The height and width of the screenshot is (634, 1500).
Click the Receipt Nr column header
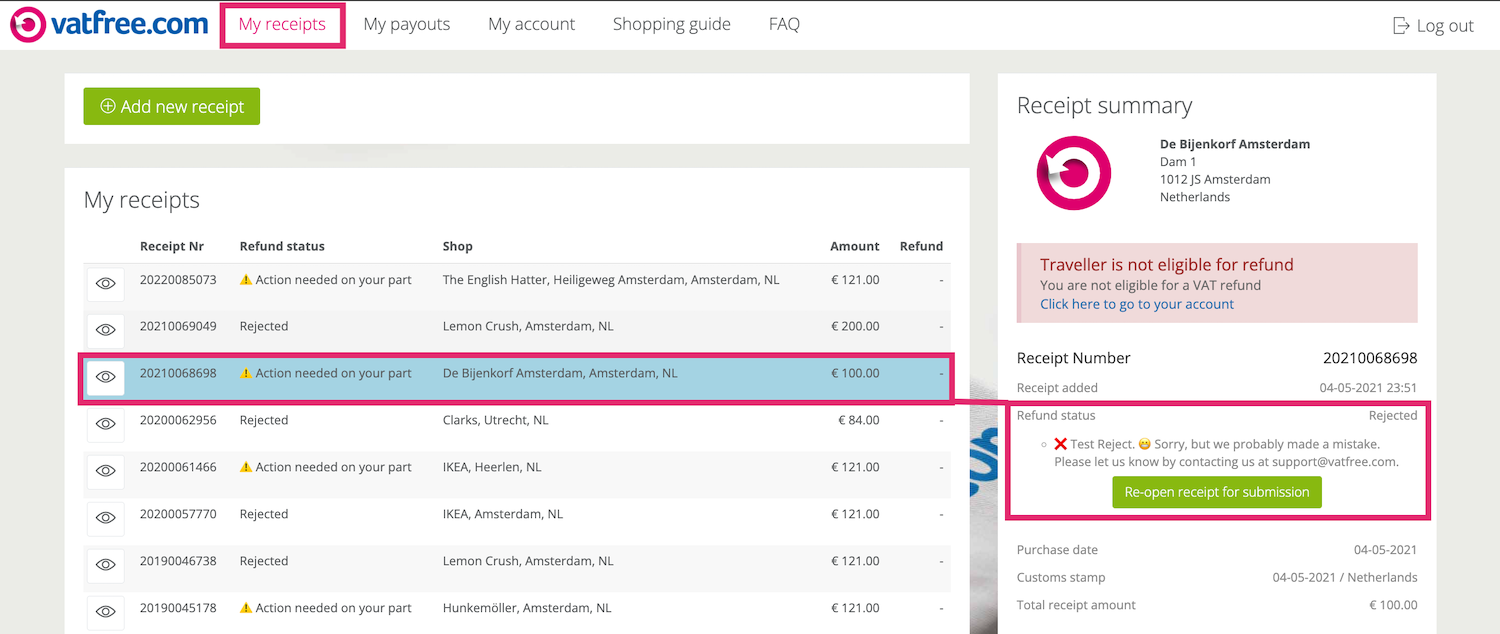[172, 246]
